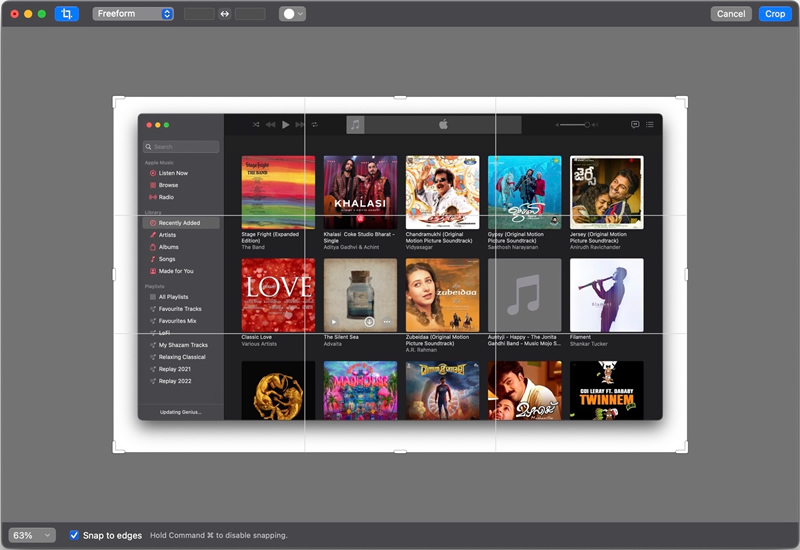Click the download icon on The Silent Sea

(369, 321)
